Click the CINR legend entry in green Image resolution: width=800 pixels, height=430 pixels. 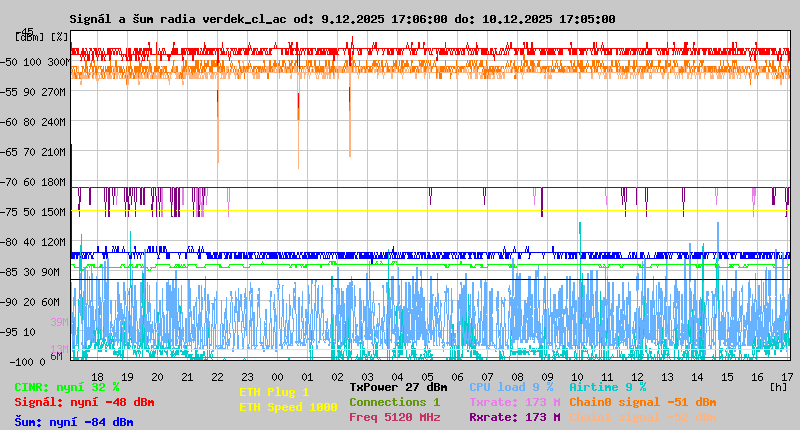(x=67, y=387)
